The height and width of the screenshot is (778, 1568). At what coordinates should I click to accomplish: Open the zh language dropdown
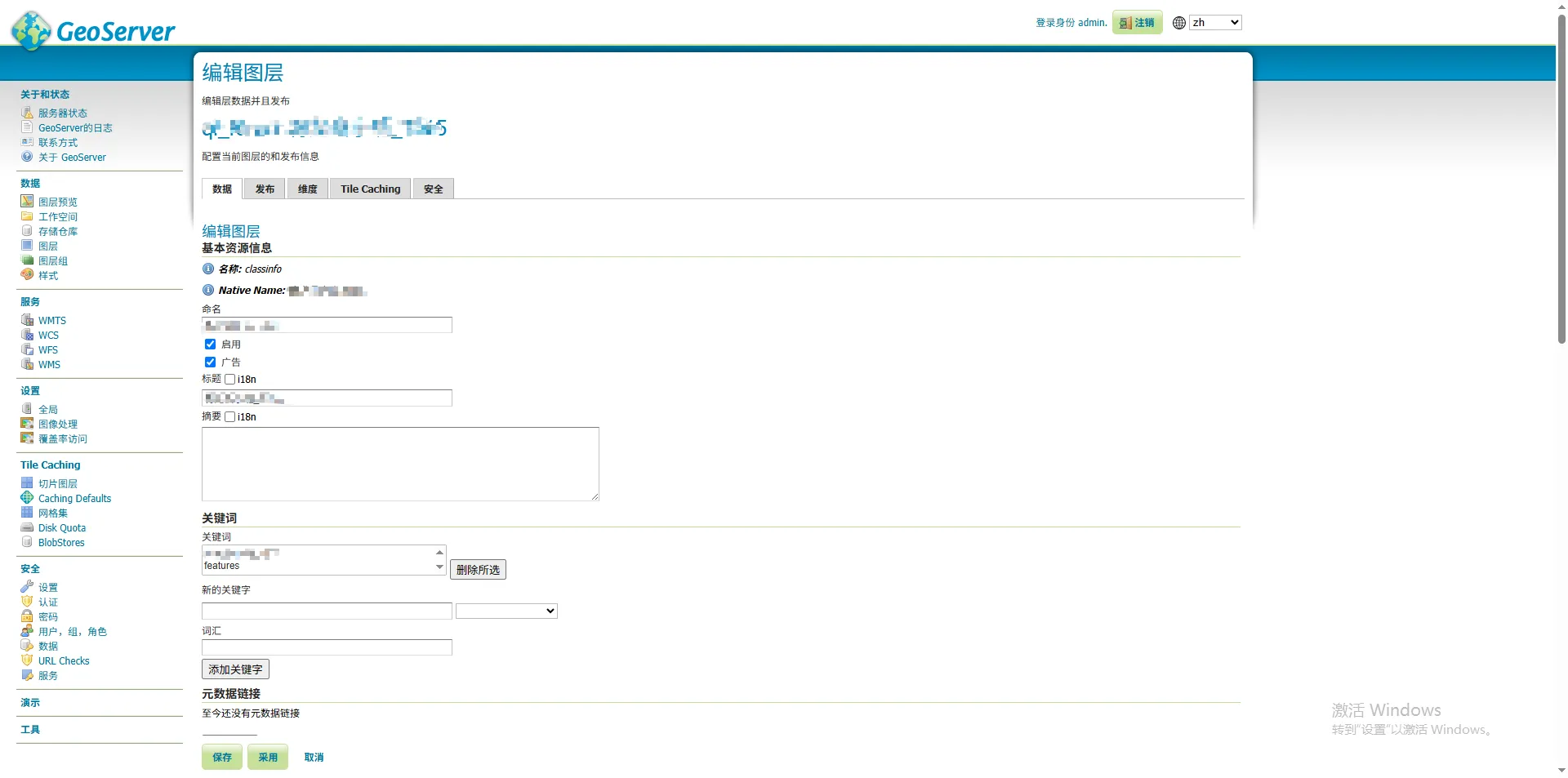pos(1214,23)
